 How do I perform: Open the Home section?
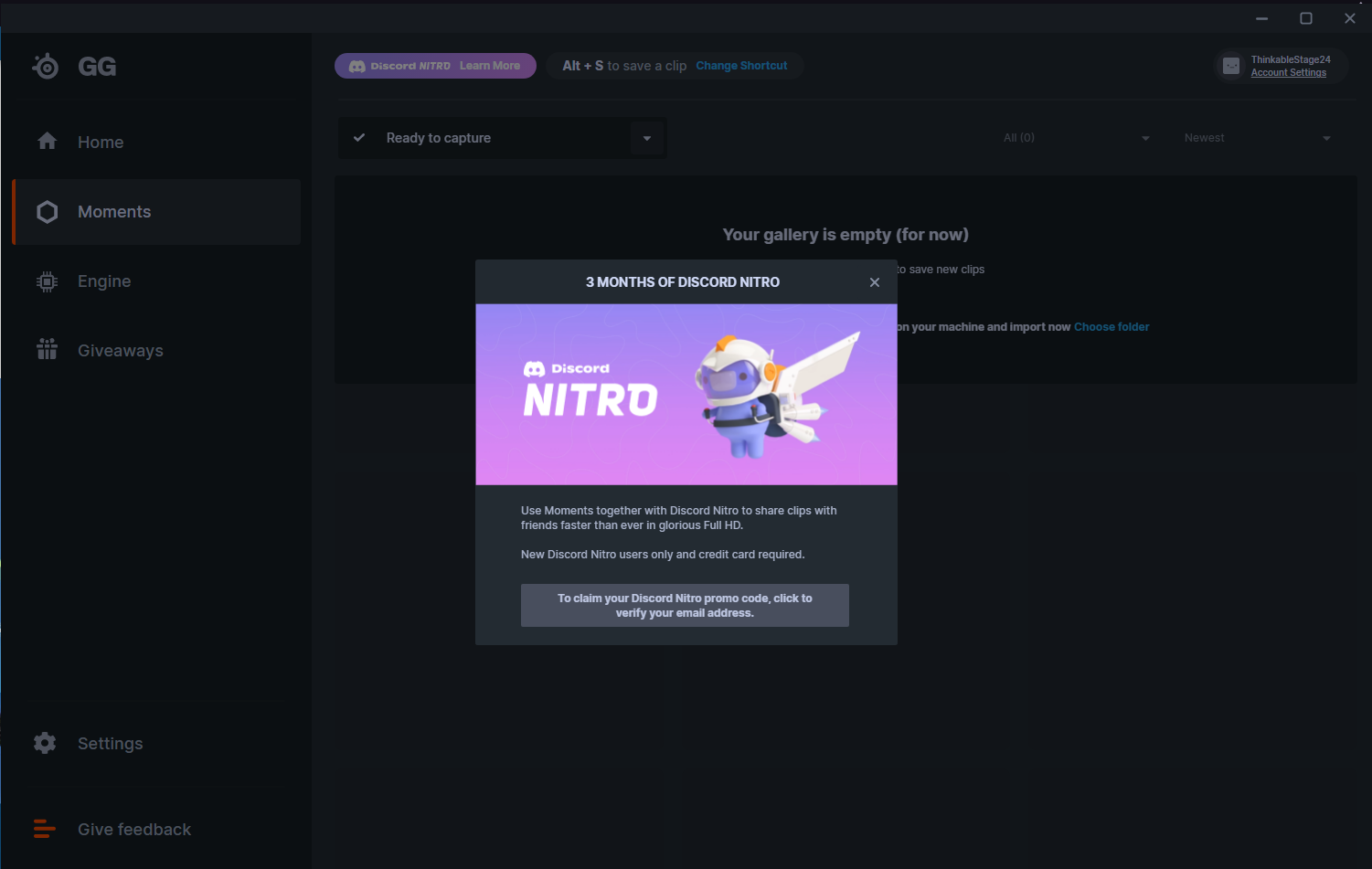156,142
